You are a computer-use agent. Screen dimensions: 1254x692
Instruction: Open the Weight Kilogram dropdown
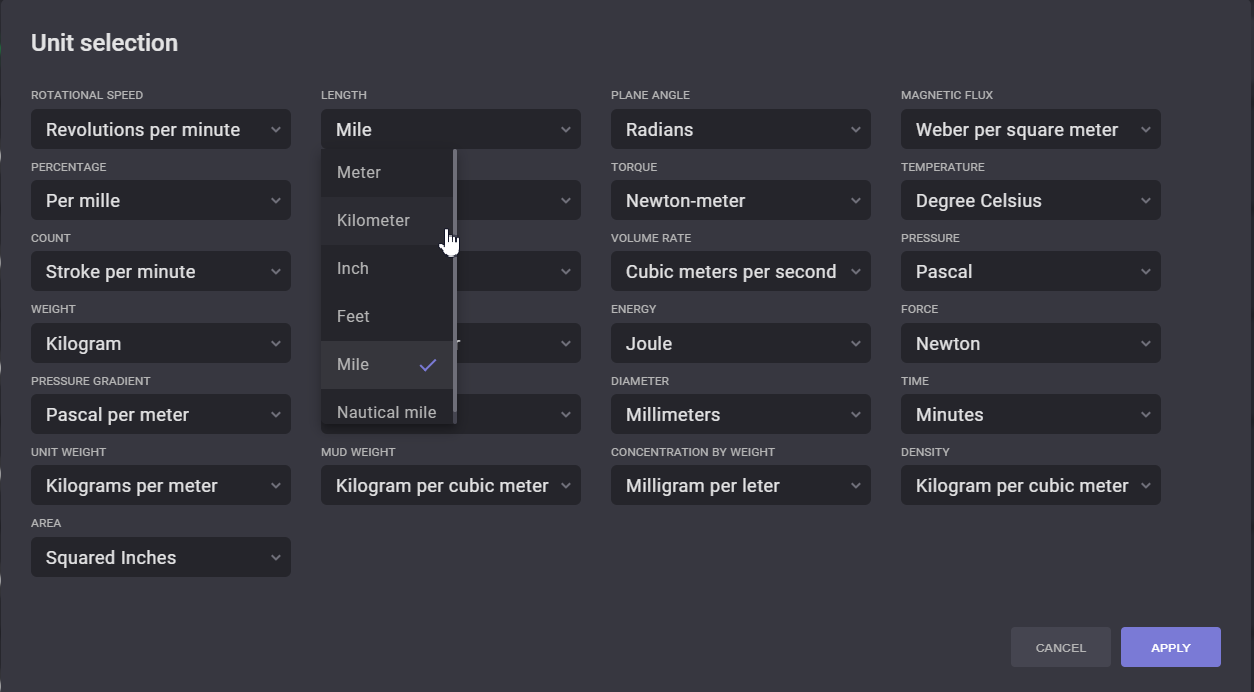(x=161, y=344)
